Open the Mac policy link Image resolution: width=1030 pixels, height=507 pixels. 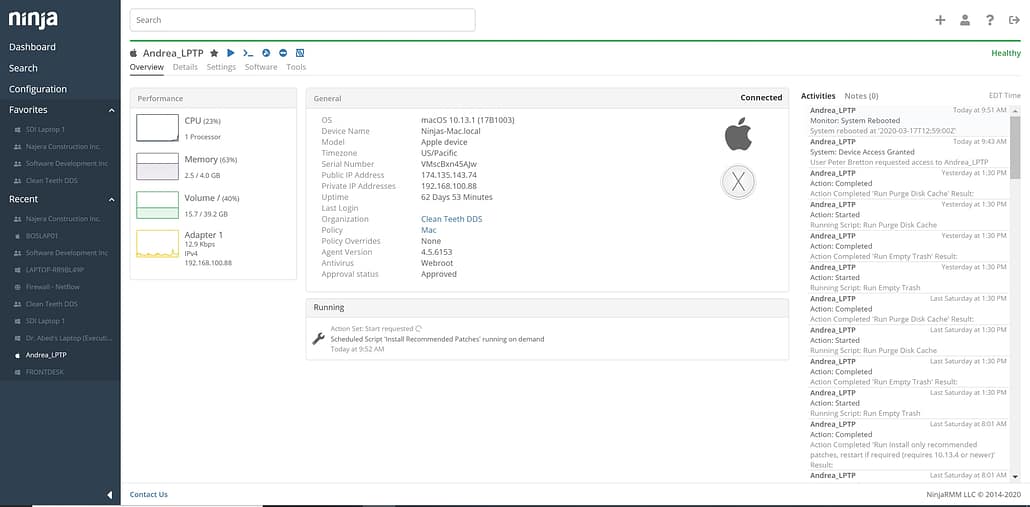(428, 230)
